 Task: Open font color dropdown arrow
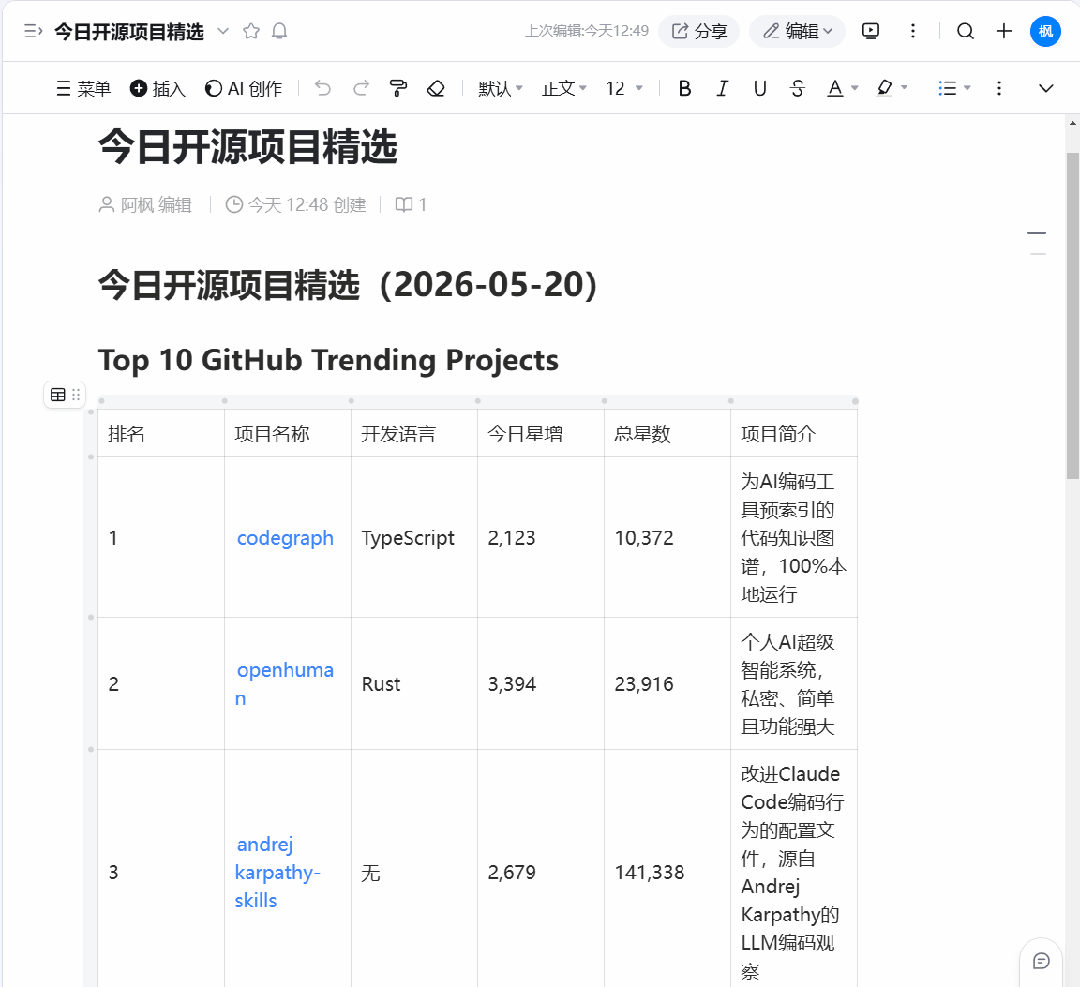(x=855, y=88)
